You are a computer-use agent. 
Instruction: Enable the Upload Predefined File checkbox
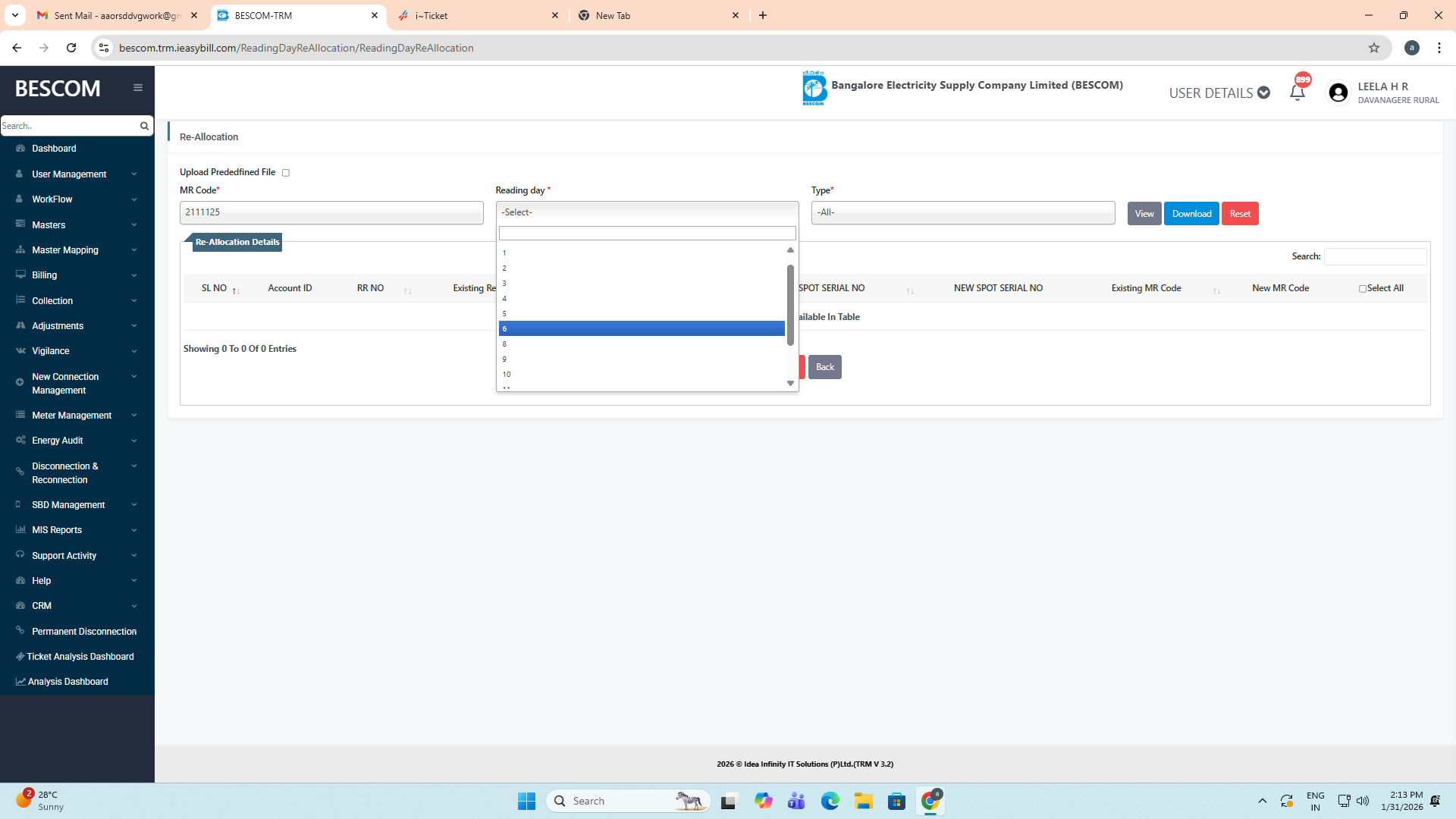286,173
